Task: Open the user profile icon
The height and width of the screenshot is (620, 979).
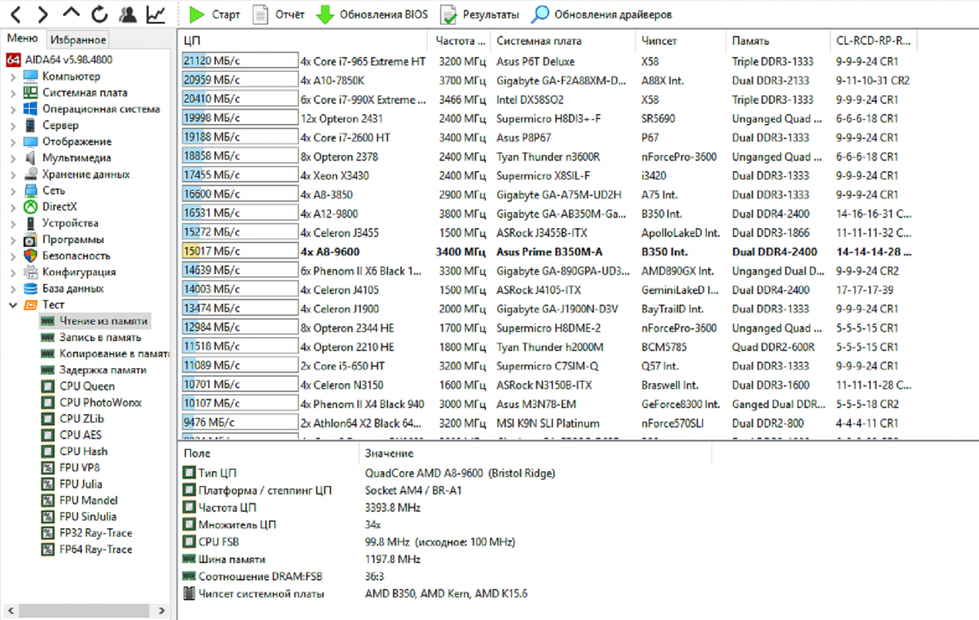Action: pos(127,15)
